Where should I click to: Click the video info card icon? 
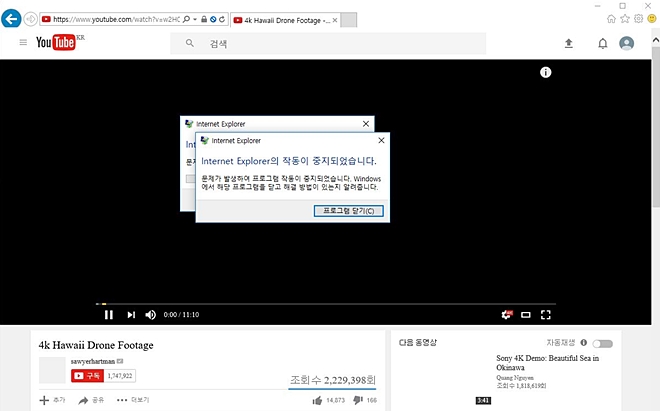pos(546,72)
